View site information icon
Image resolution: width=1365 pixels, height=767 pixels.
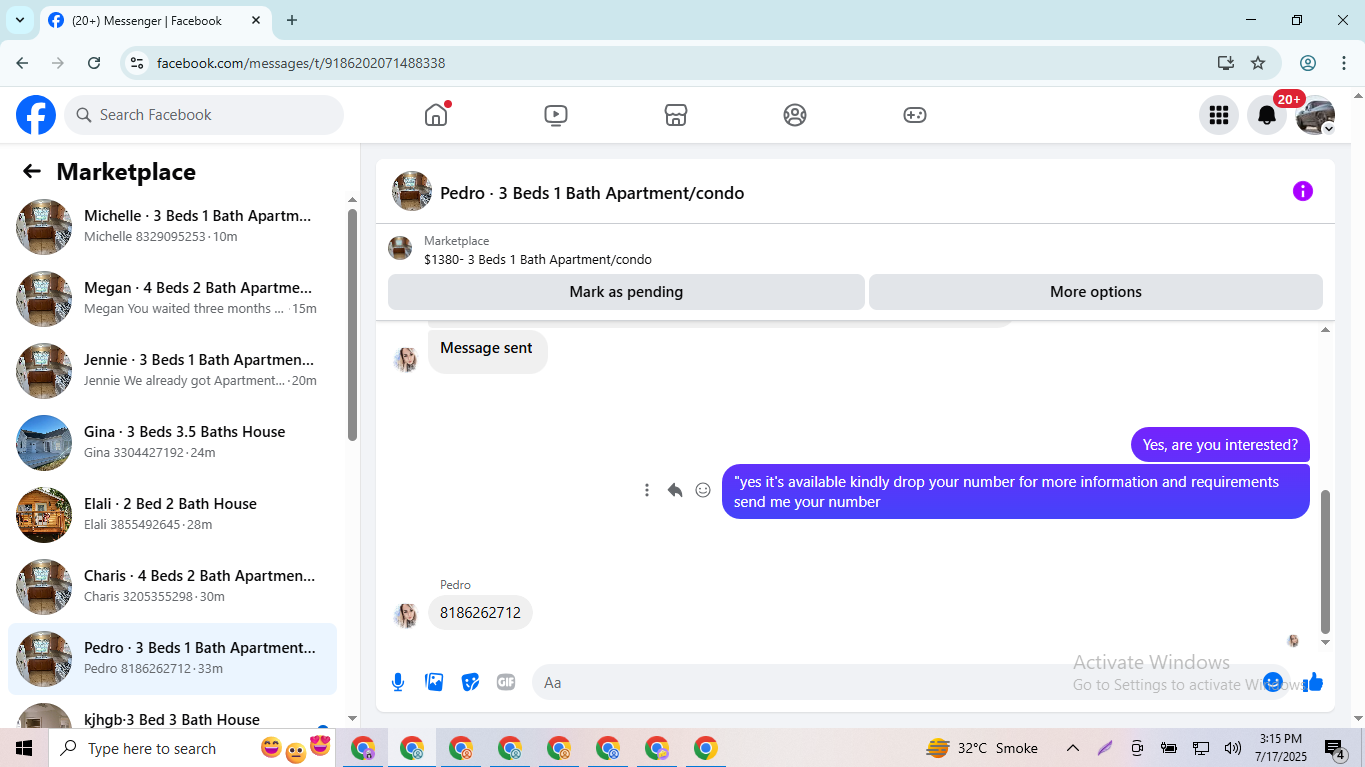pos(138,63)
